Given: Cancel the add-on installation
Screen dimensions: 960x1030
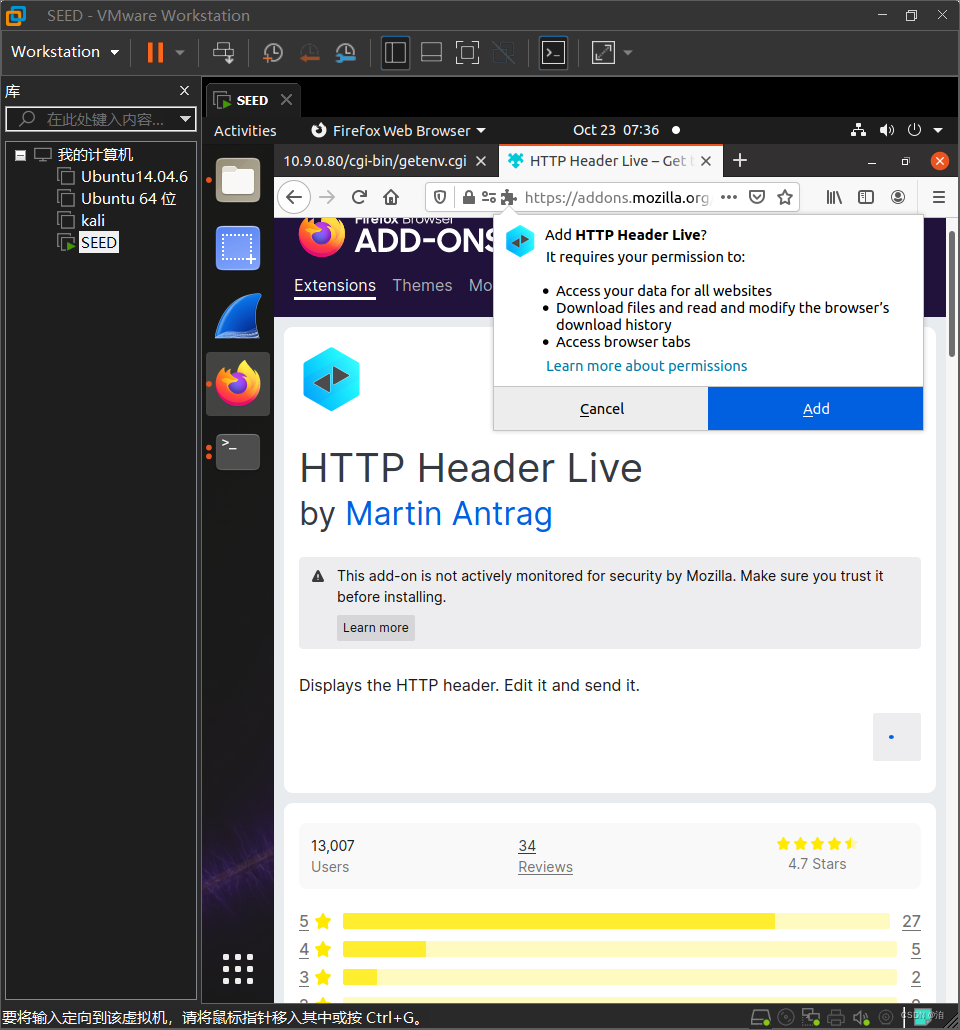Looking at the screenshot, I should (601, 409).
